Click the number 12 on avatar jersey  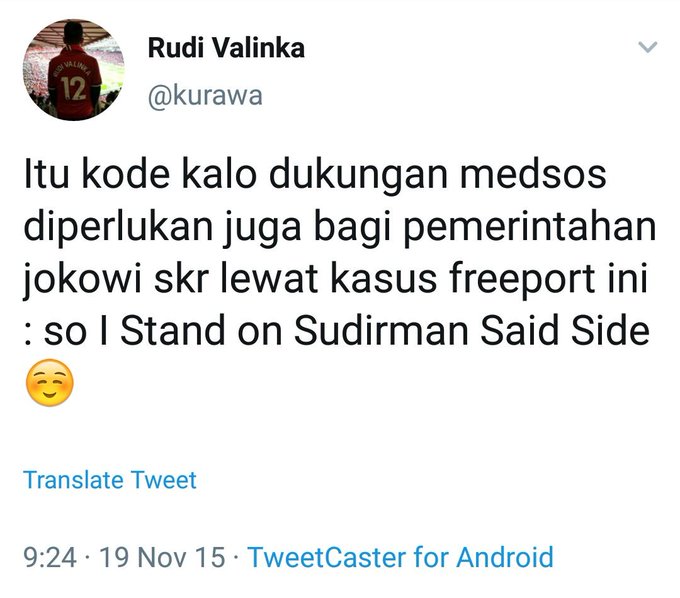[73, 88]
